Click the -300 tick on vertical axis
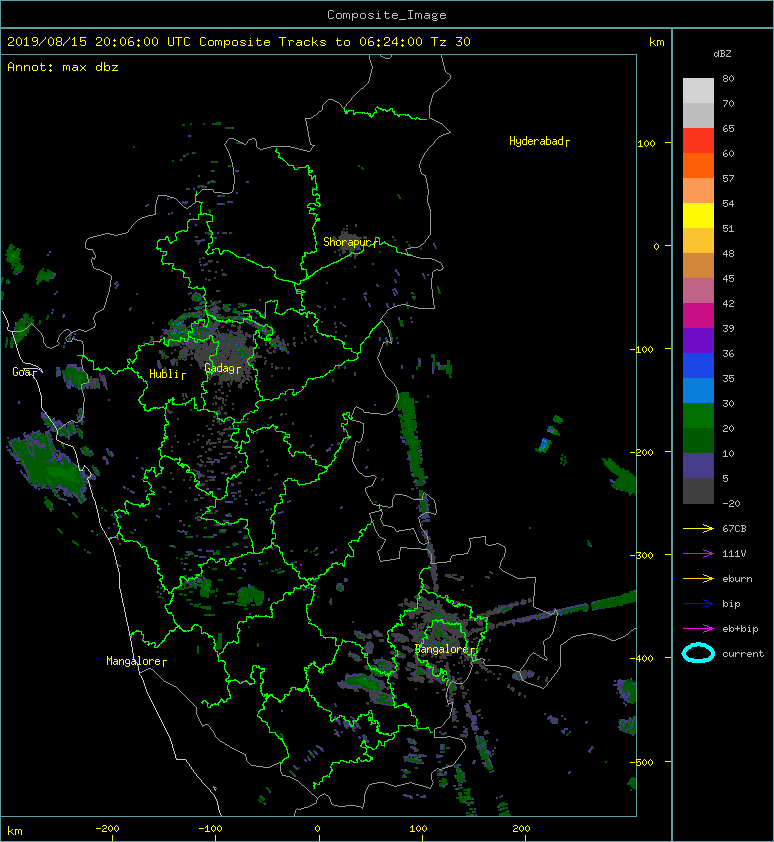 (641, 555)
